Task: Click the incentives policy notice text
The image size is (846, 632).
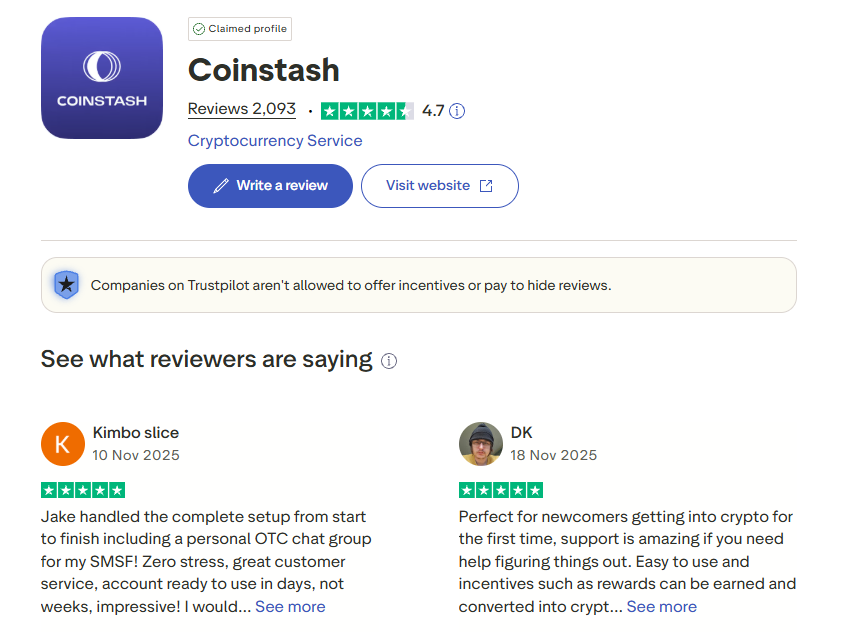Action: (350, 285)
